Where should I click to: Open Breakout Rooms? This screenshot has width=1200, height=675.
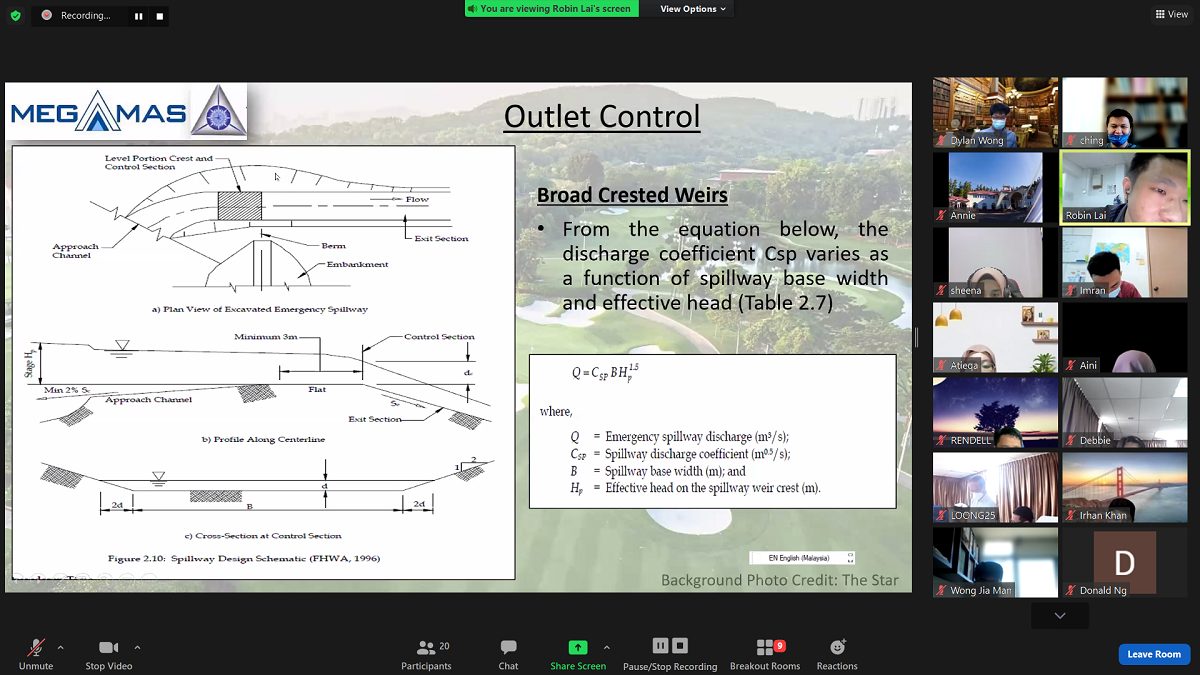(x=765, y=654)
